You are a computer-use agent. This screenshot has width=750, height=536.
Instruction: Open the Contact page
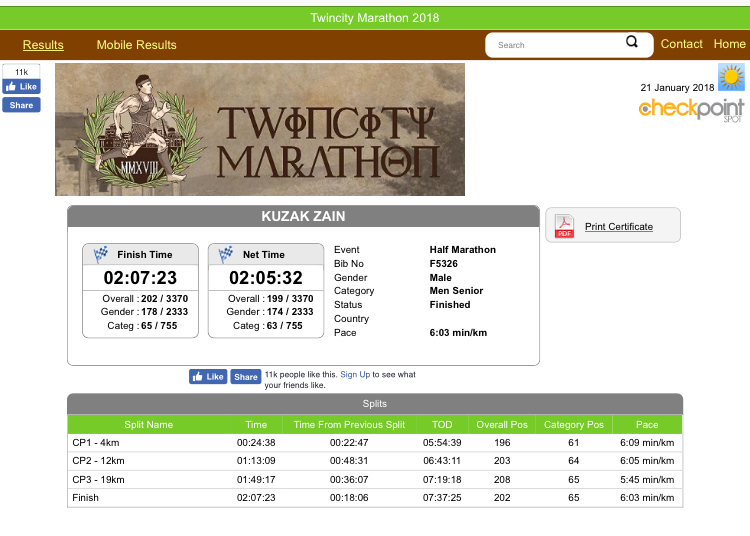(682, 44)
